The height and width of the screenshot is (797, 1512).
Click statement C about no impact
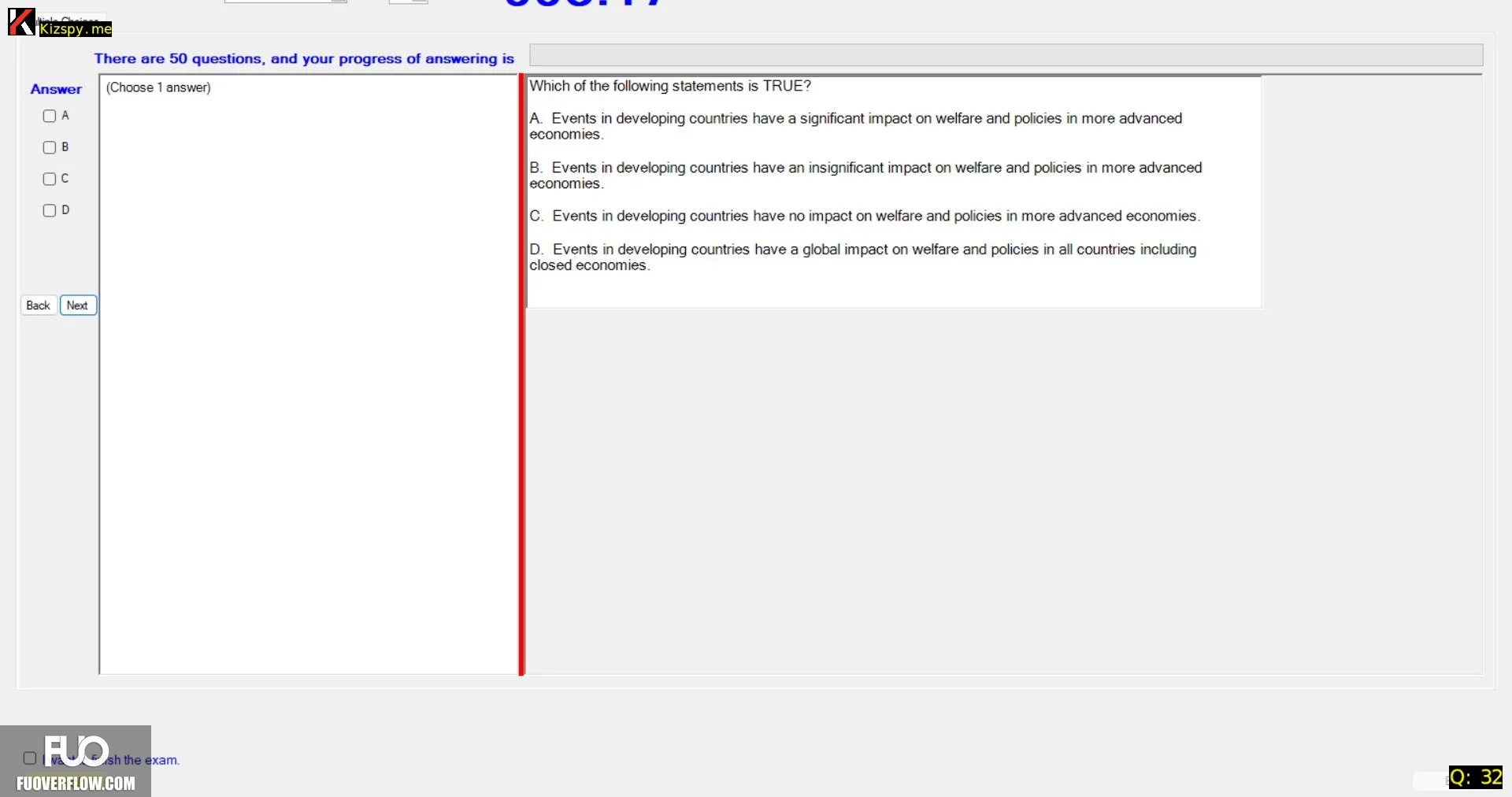pos(865,216)
